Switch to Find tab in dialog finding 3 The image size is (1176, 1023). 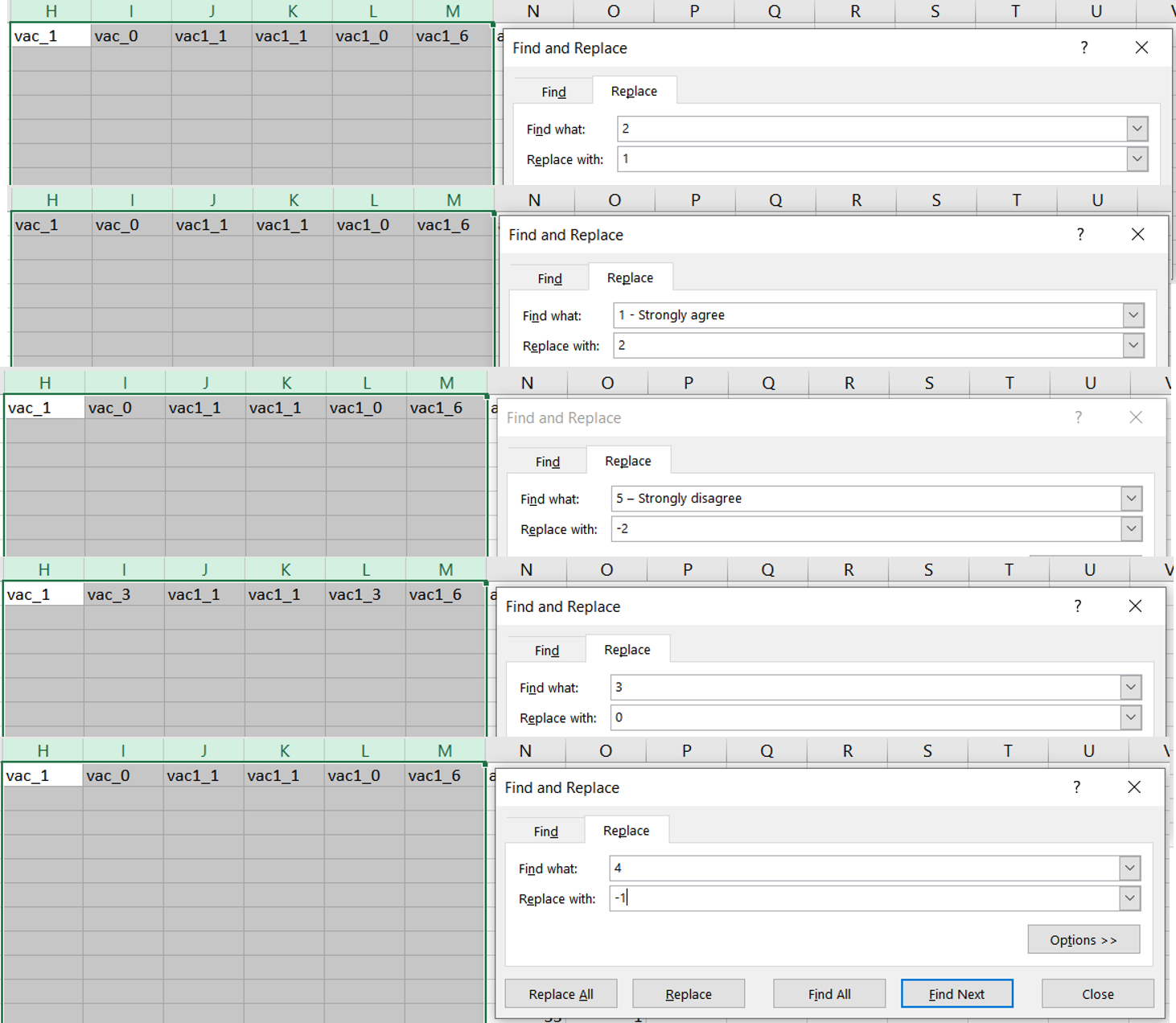point(546,650)
